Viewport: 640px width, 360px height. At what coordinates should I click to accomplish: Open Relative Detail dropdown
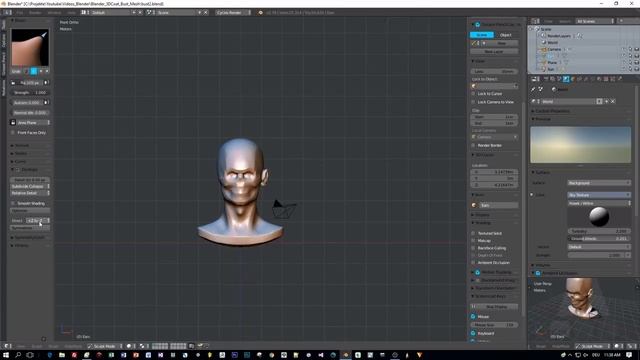tap(30, 193)
